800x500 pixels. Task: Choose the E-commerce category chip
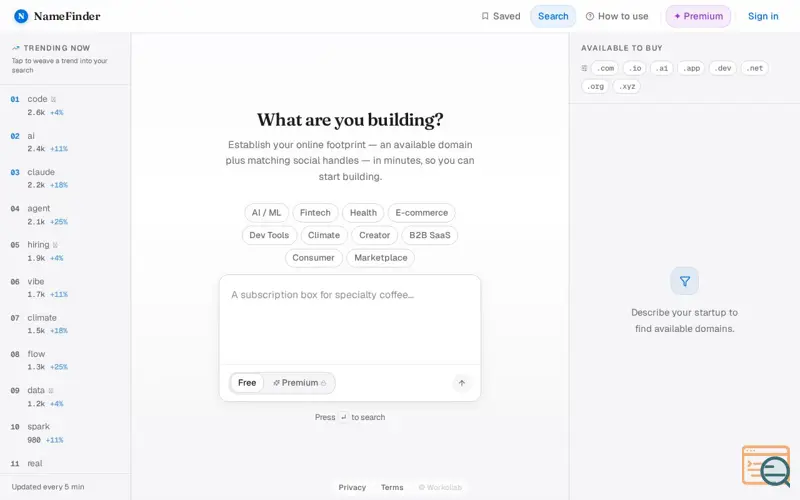[x=421, y=213]
